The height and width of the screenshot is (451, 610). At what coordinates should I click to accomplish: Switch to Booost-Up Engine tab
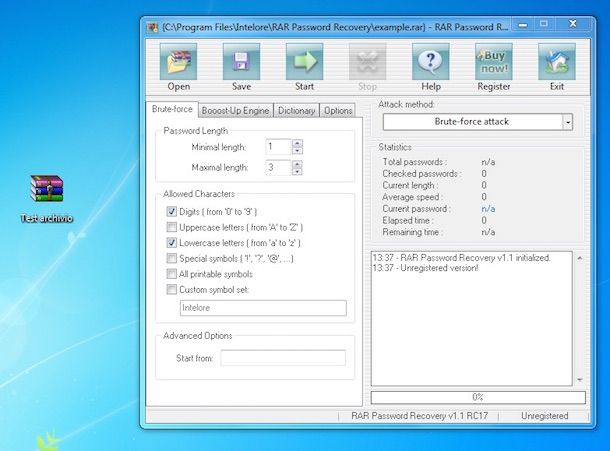click(235, 111)
